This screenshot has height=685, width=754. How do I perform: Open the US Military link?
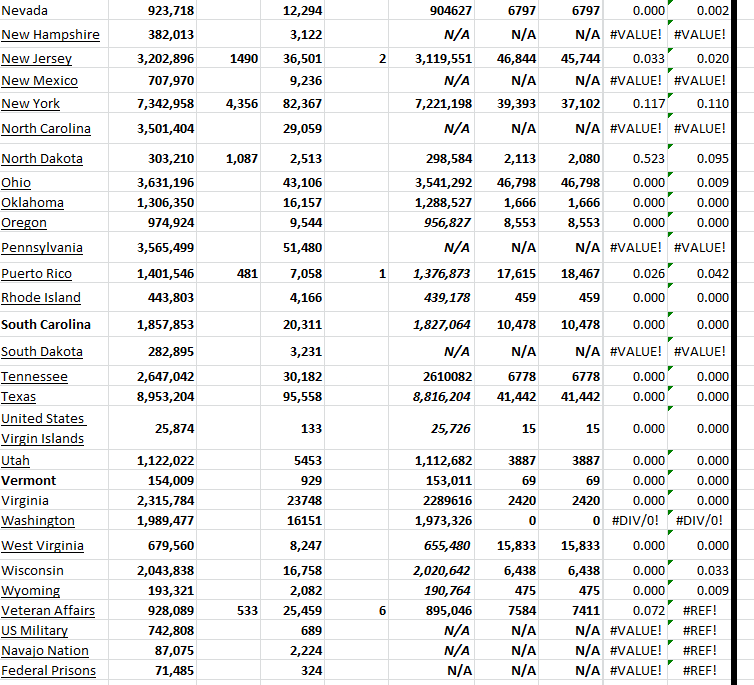coord(35,631)
